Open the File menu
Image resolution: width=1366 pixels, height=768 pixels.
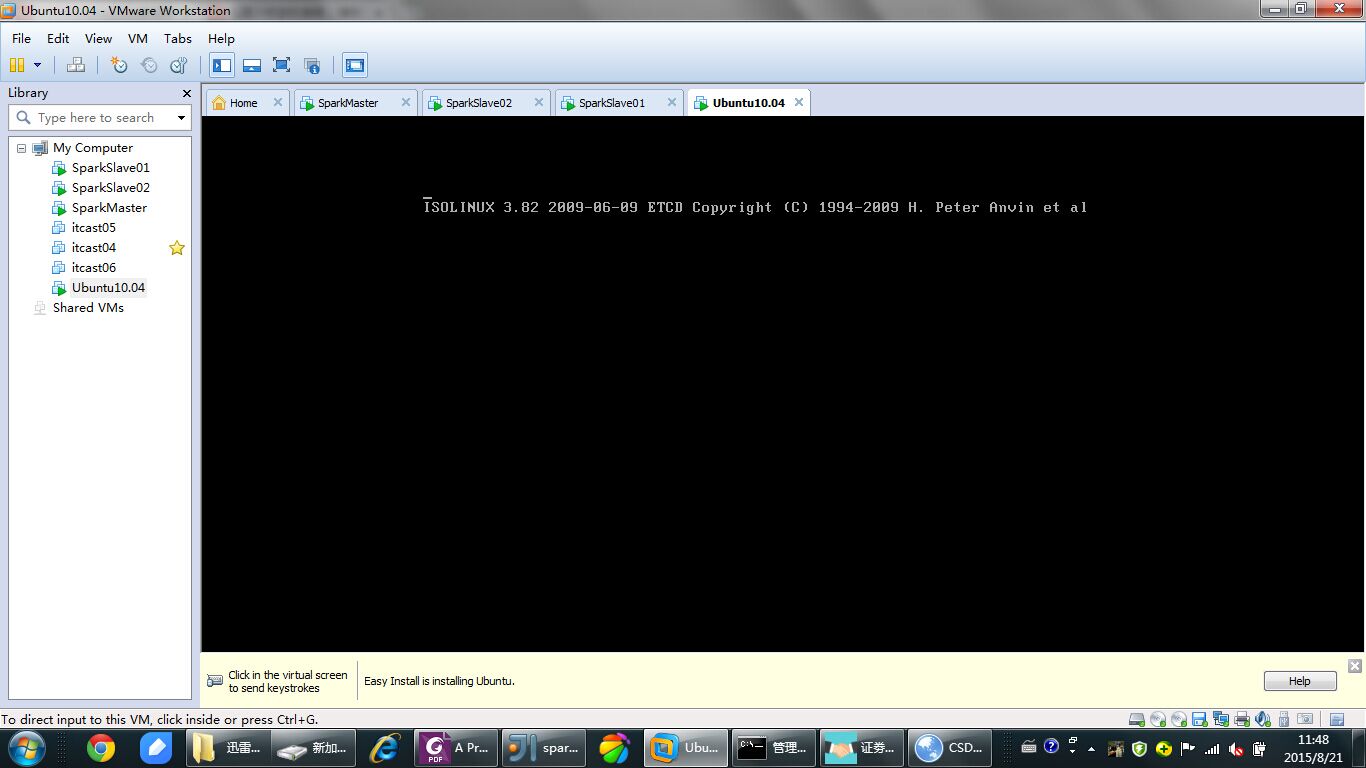[21, 38]
